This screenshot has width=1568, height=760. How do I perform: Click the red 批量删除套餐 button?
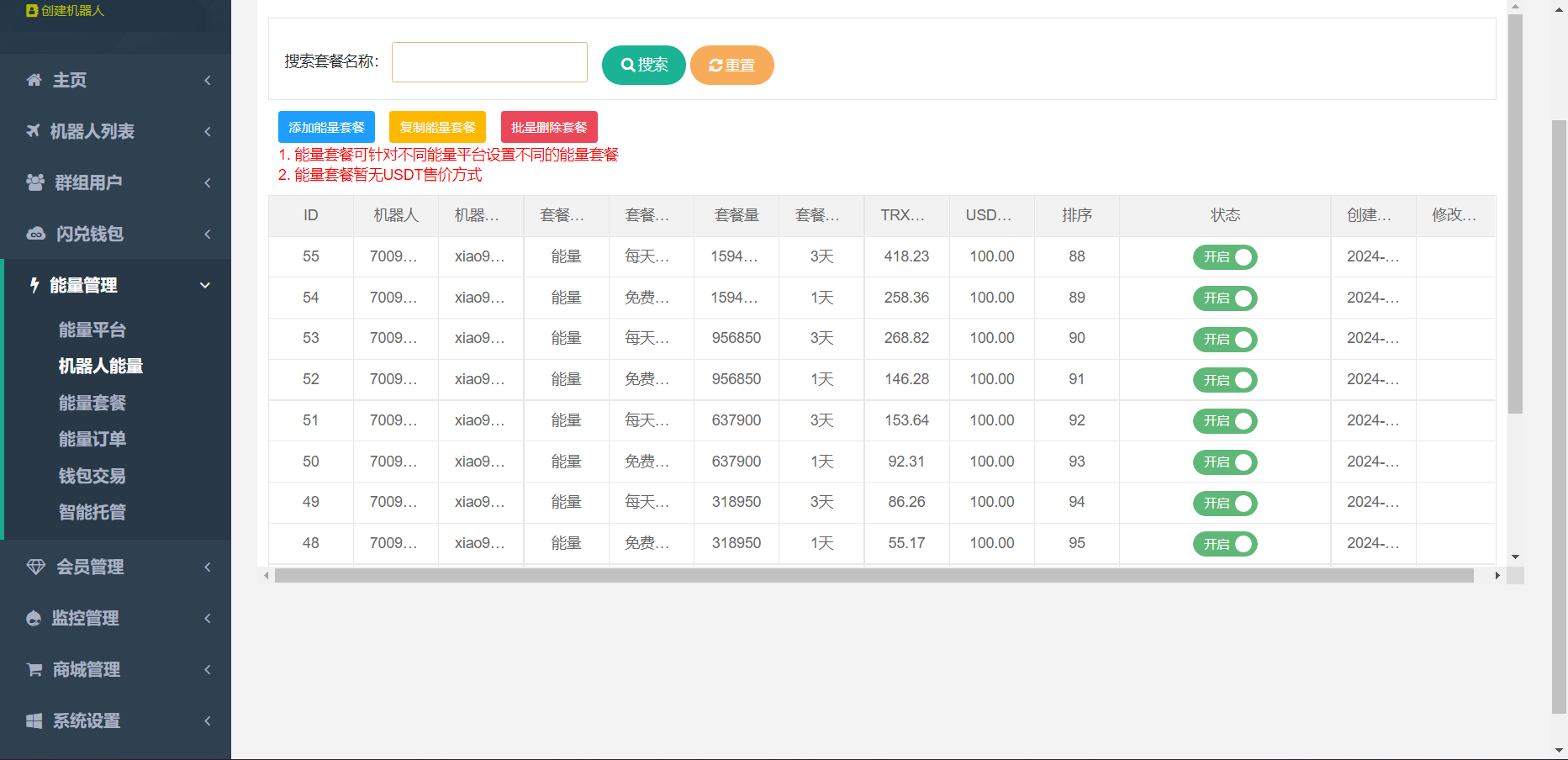[x=549, y=127]
